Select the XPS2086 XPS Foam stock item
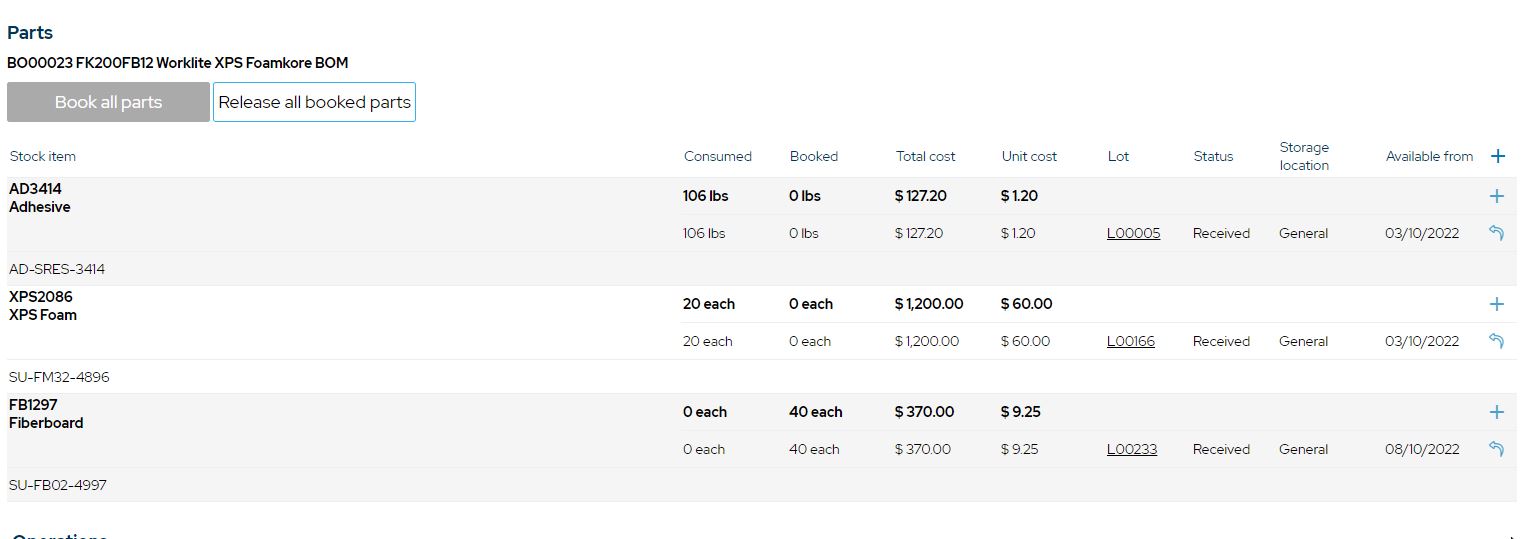Screen dimensions: 1540x539 tap(43, 306)
